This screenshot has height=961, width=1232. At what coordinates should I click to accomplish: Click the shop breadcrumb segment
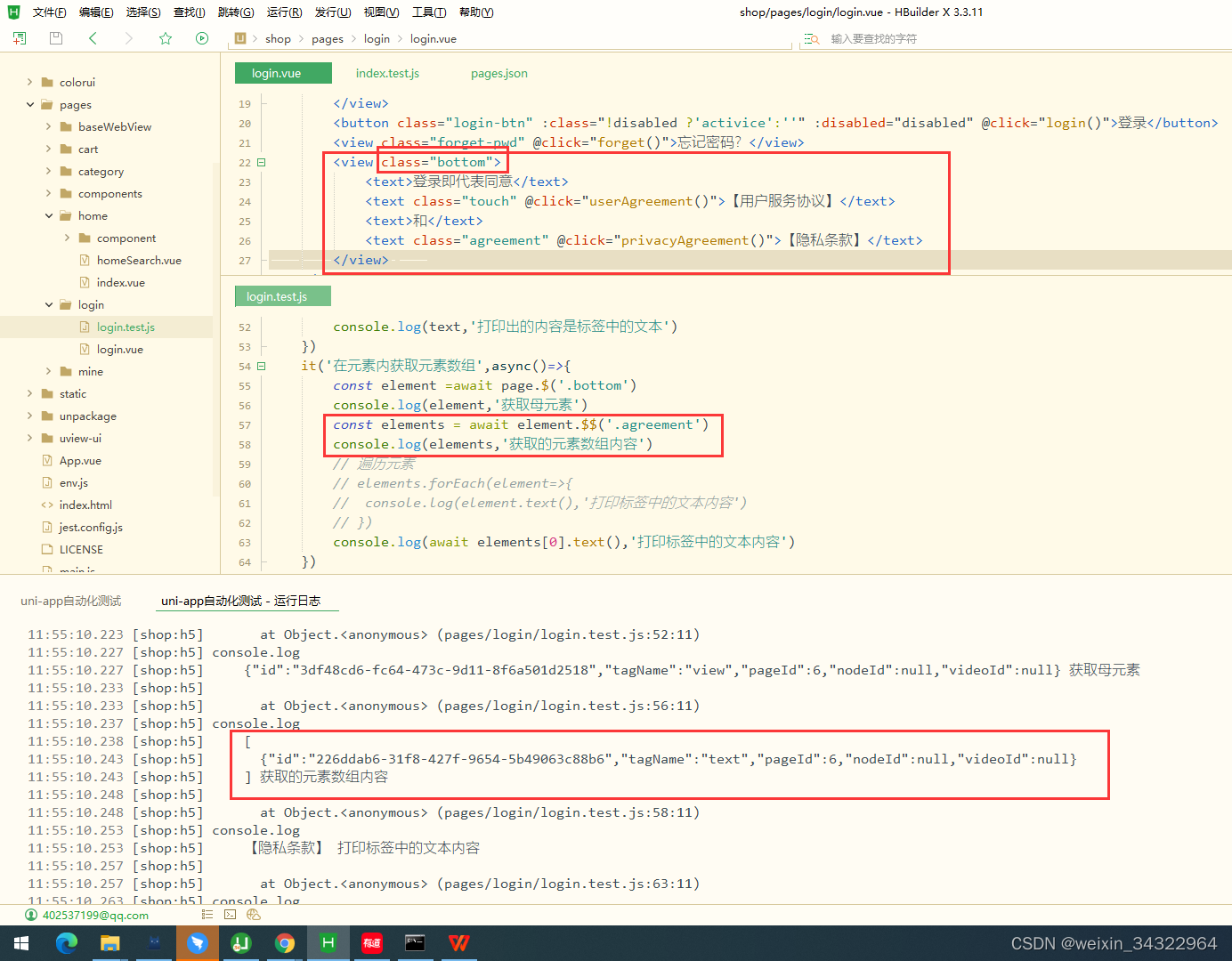coord(278,39)
